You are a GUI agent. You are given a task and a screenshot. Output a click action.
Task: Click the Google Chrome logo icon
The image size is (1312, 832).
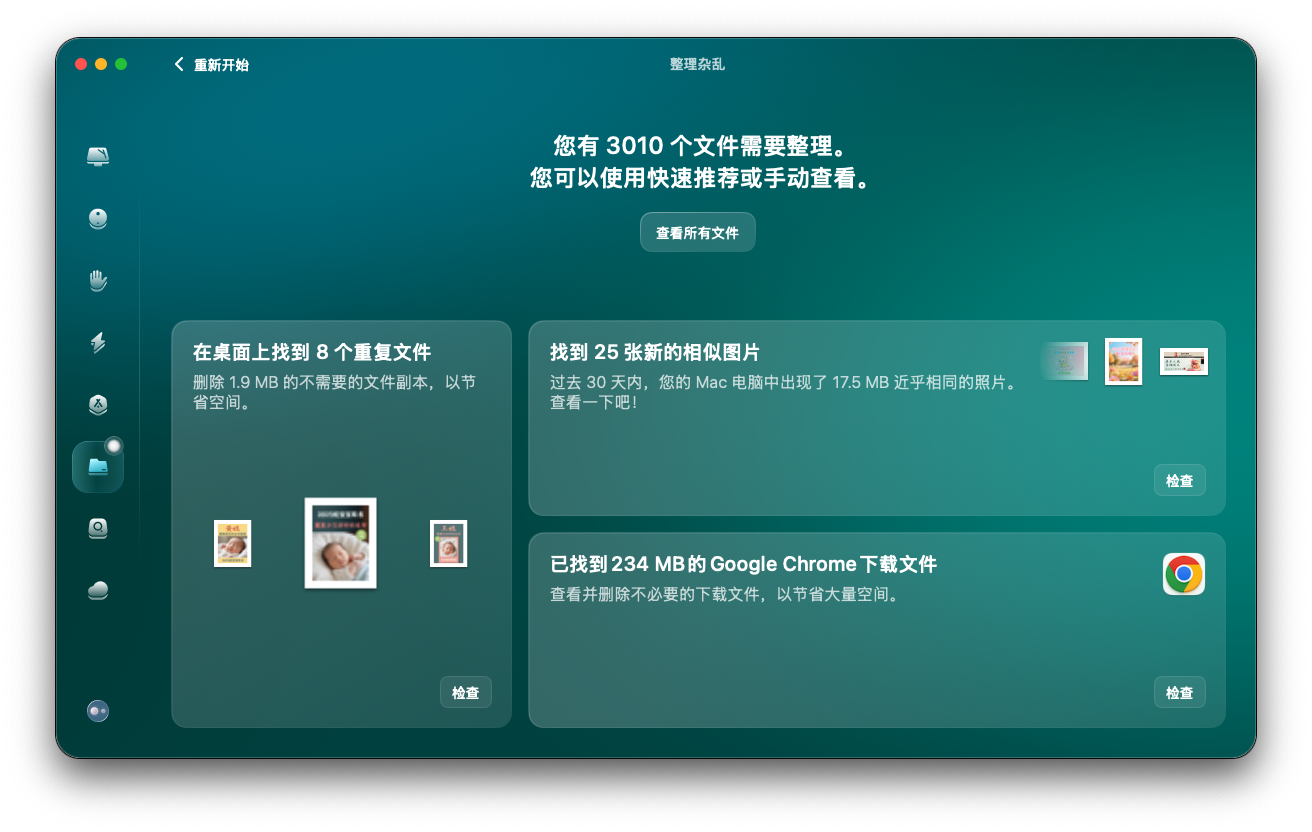coord(1183,574)
